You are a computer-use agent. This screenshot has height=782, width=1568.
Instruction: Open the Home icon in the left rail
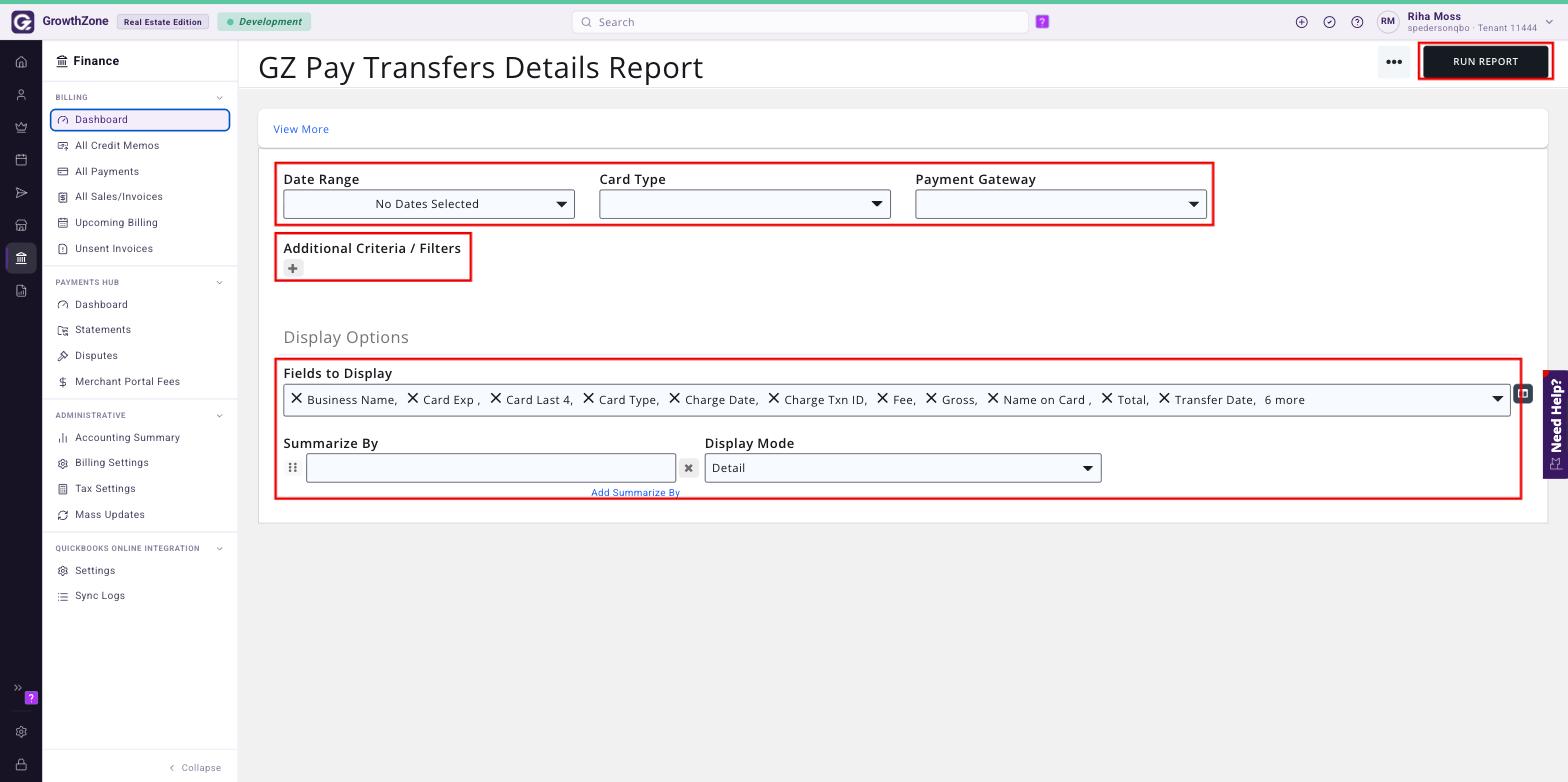click(21, 62)
